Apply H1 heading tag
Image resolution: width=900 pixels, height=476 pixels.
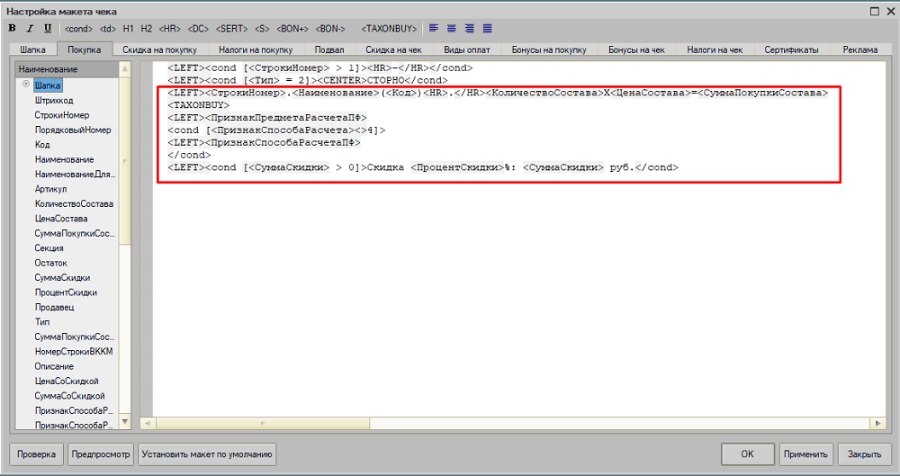click(x=128, y=28)
